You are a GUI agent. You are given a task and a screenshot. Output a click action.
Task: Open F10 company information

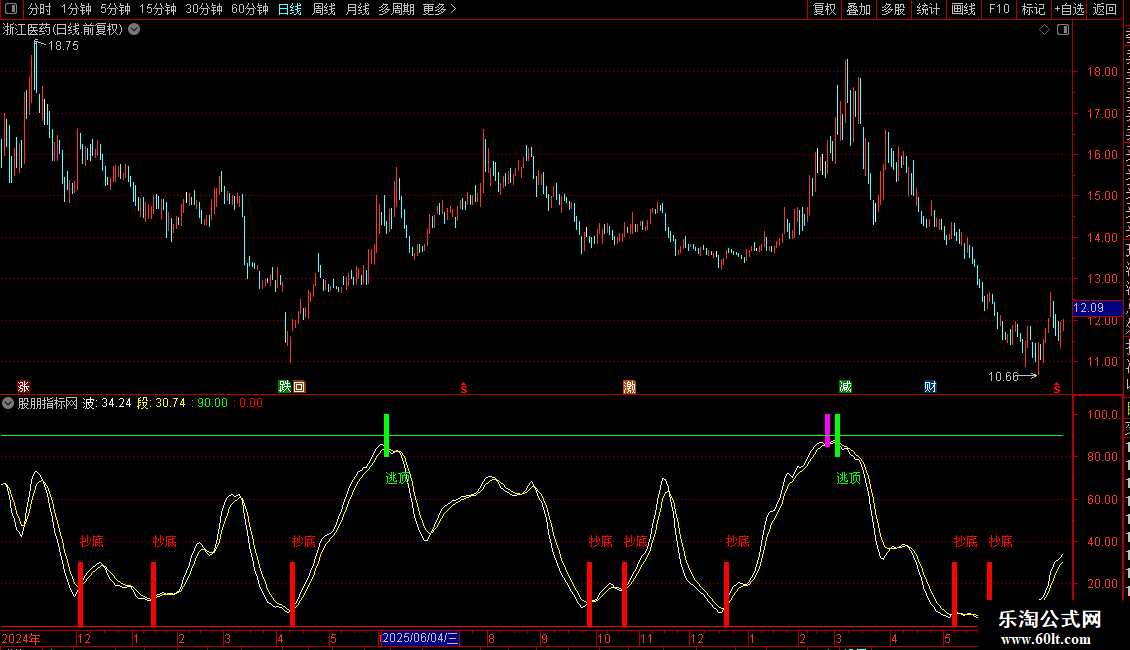pyautogui.click(x=999, y=9)
